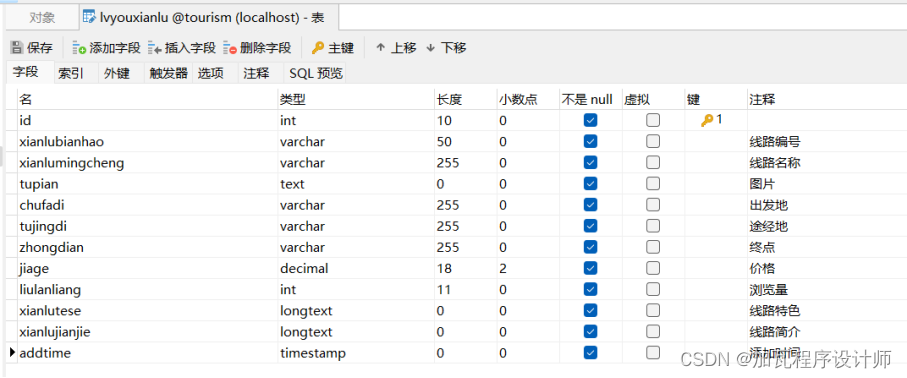
Task: Check Virtual box for xianlutese row
Action: click(x=653, y=311)
